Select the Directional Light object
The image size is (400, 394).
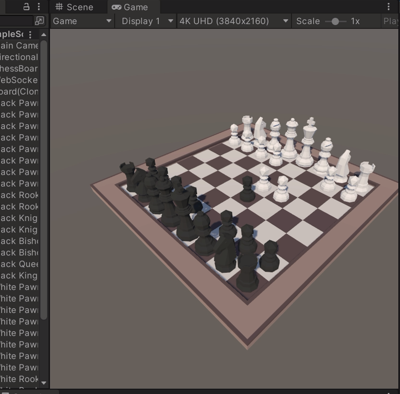click(x=19, y=57)
